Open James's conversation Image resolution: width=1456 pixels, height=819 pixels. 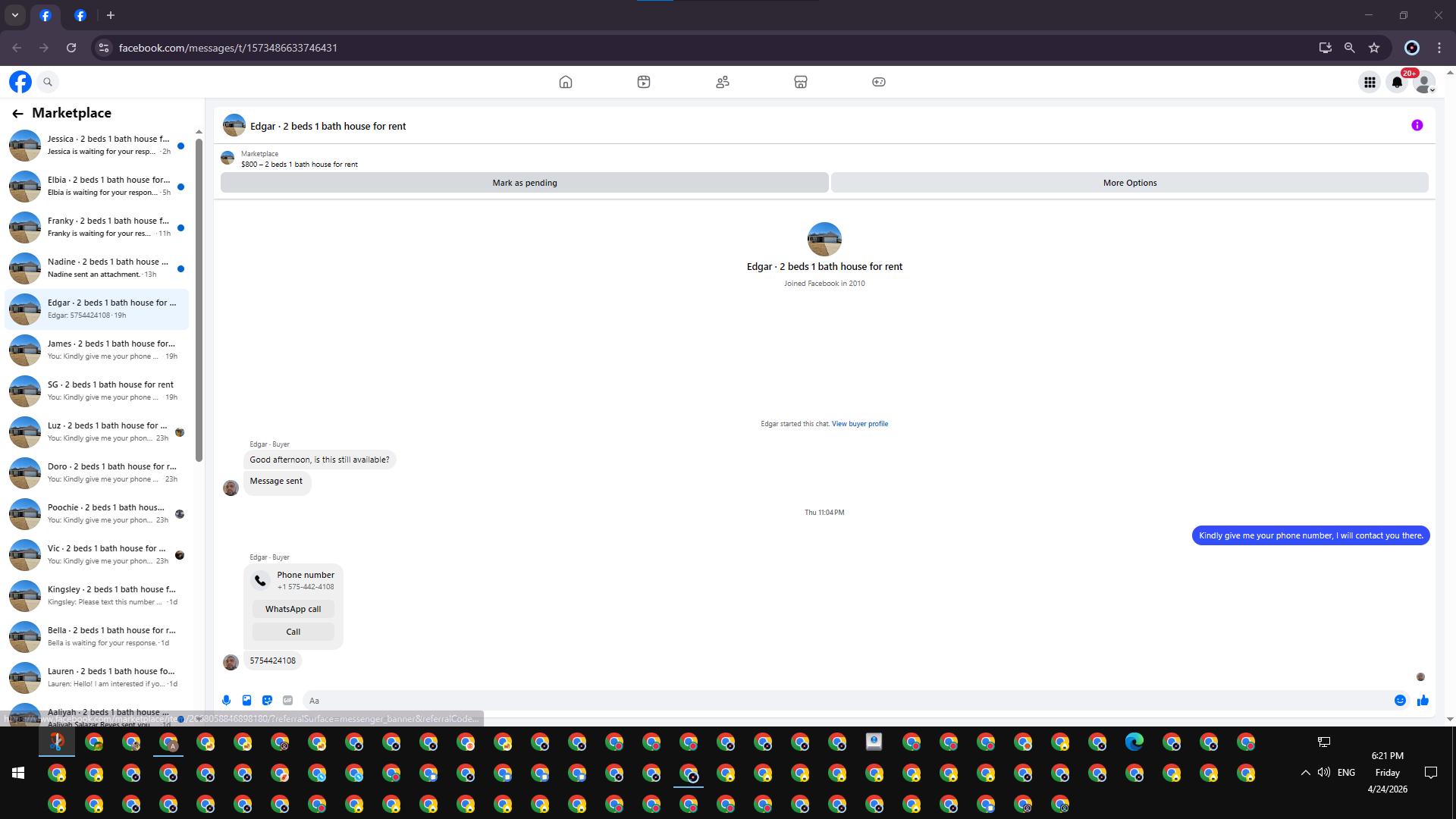coord(97,350)
